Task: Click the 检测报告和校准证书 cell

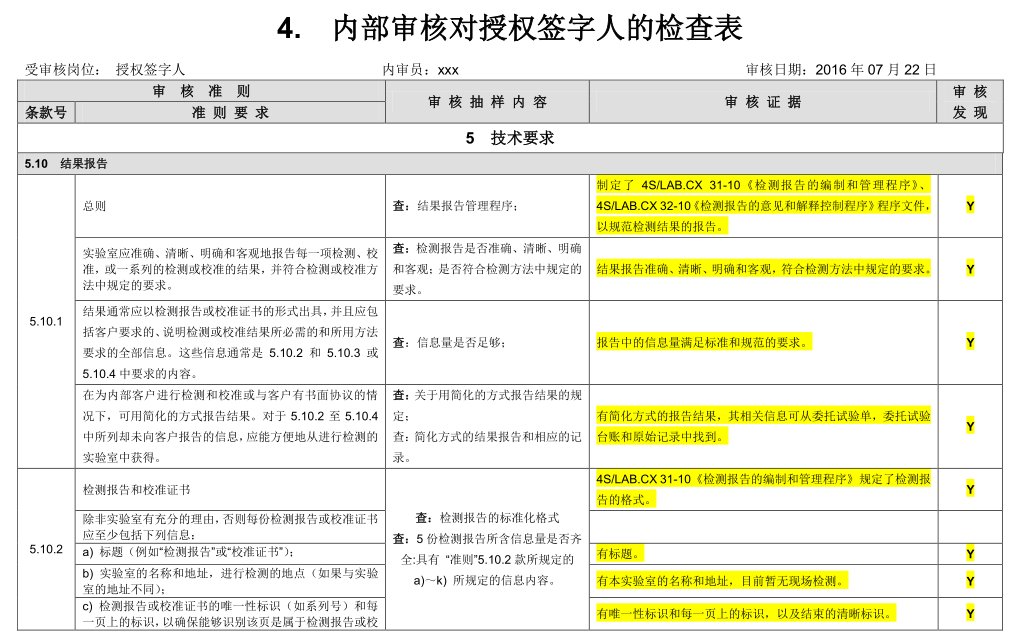Action: click(137, 489)
